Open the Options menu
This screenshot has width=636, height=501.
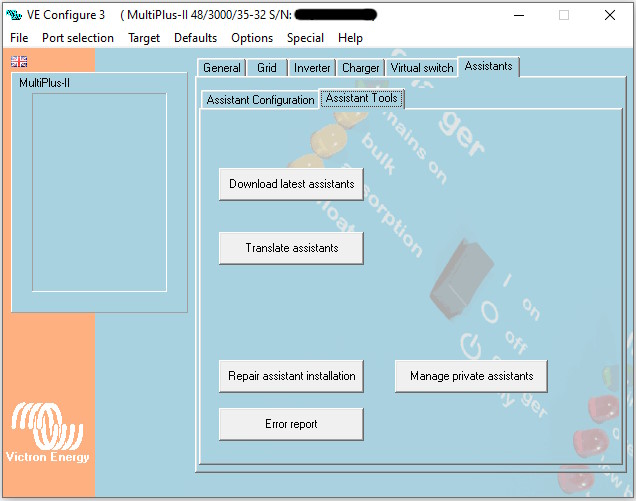(252, 38)
